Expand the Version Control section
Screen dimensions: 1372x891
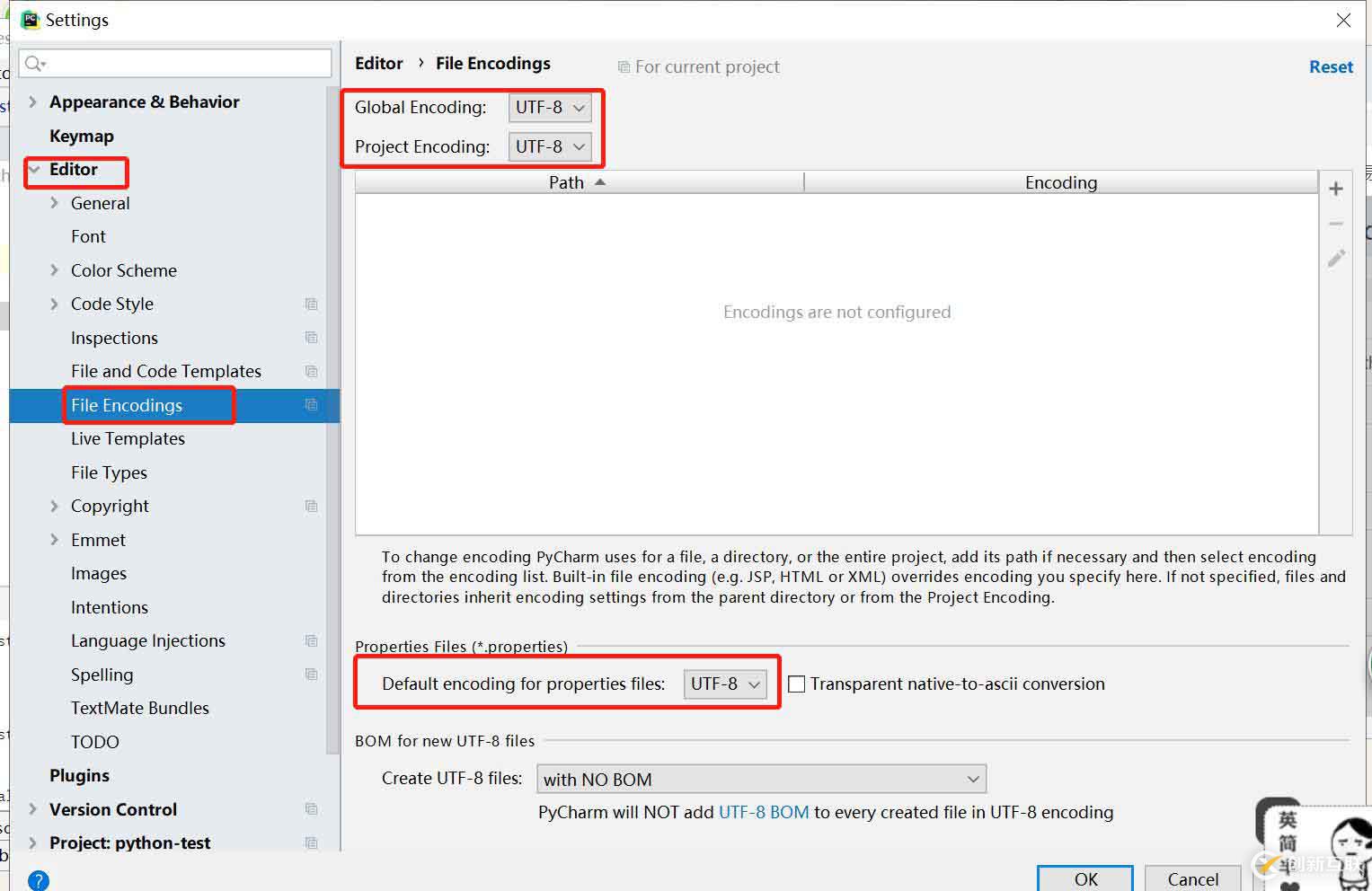click(x=33, y=809)
